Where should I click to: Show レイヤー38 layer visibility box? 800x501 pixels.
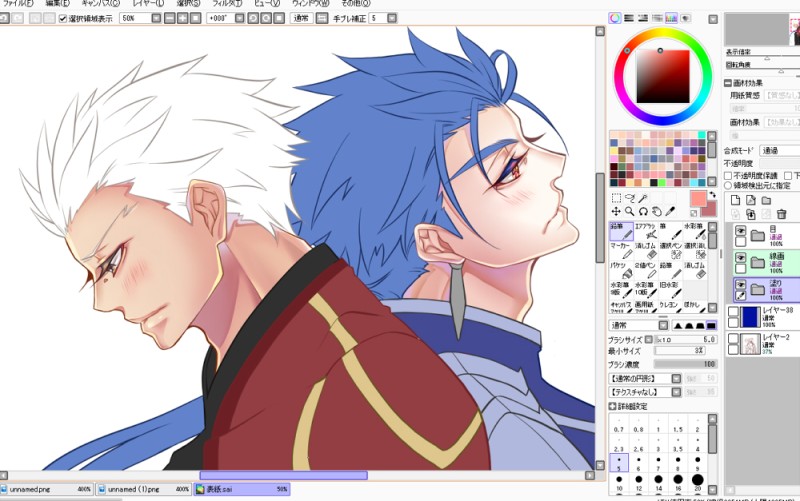733,312
